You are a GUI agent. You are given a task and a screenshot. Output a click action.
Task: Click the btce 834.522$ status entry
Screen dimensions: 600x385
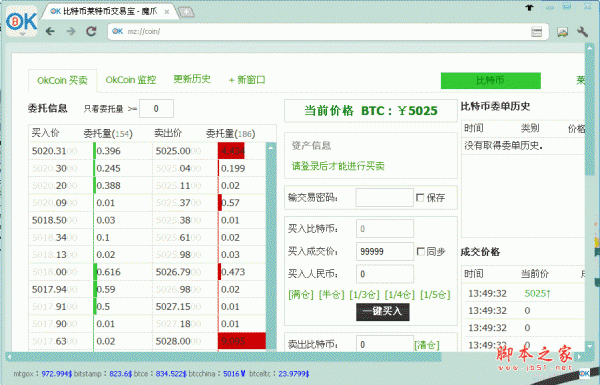click(x=160, y=374)
